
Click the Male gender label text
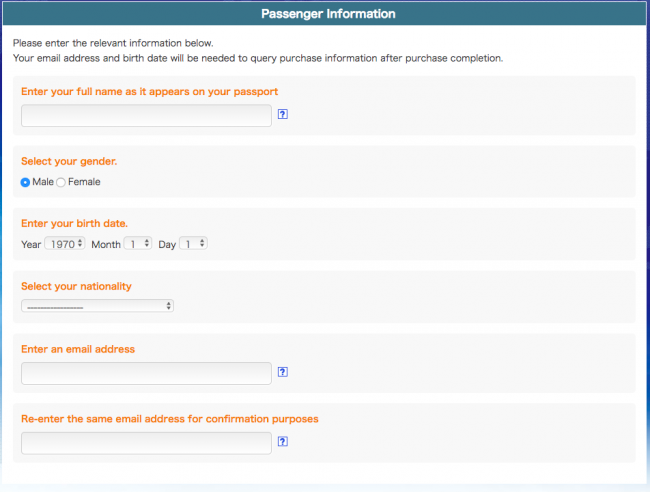coord(43,182)
